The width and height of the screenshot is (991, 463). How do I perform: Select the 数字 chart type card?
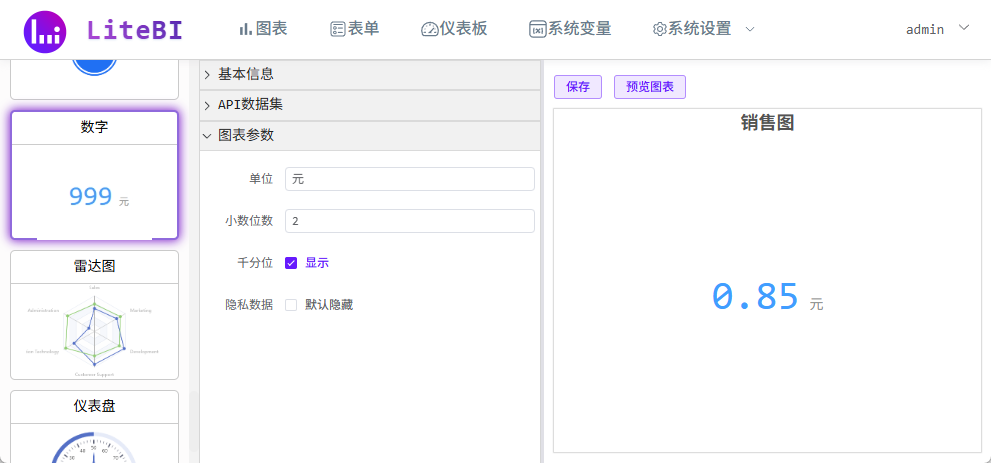coord(95,175)
